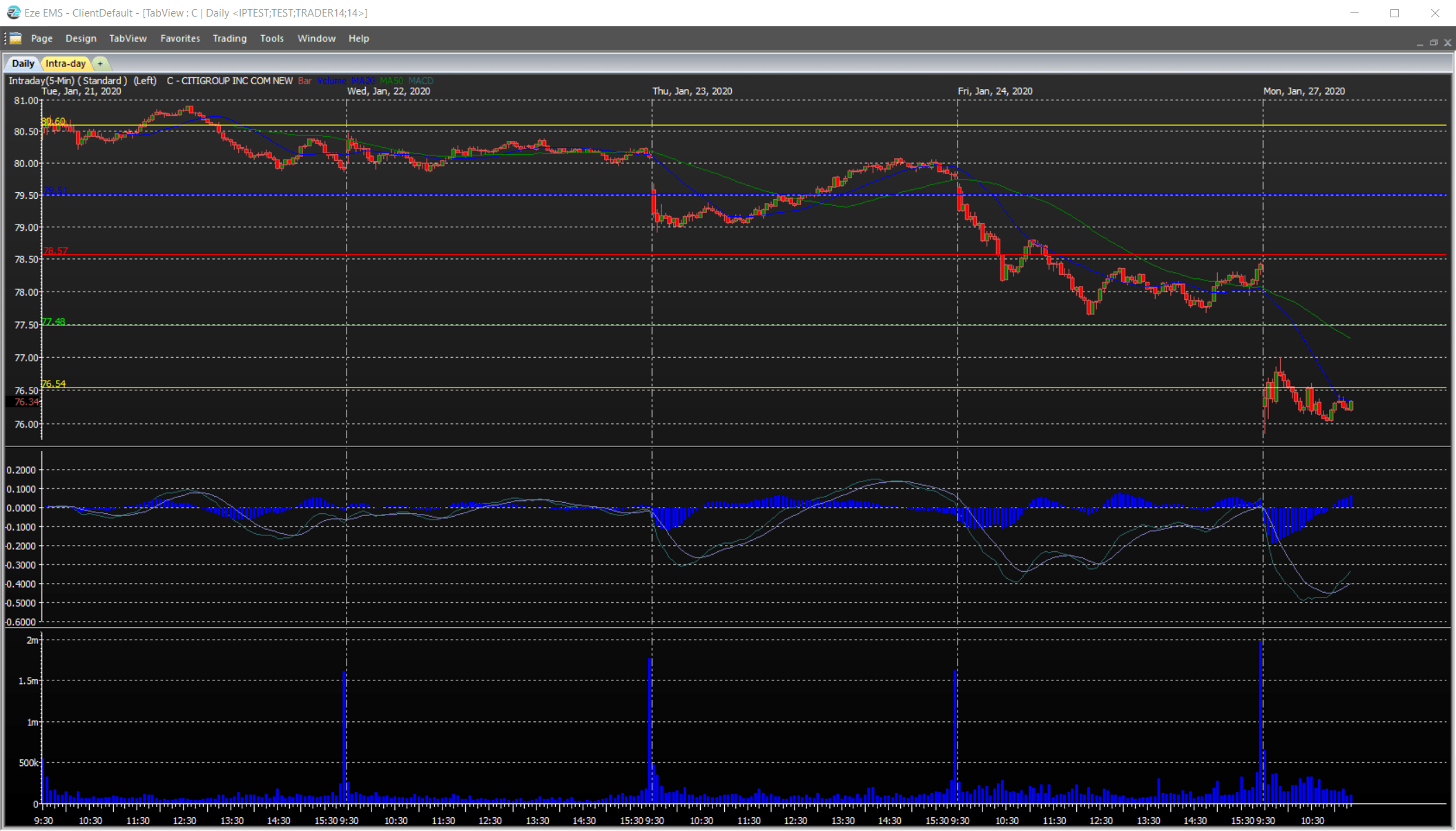
Task: Switch to the Intra-day tab
Action: click(66, 63)
